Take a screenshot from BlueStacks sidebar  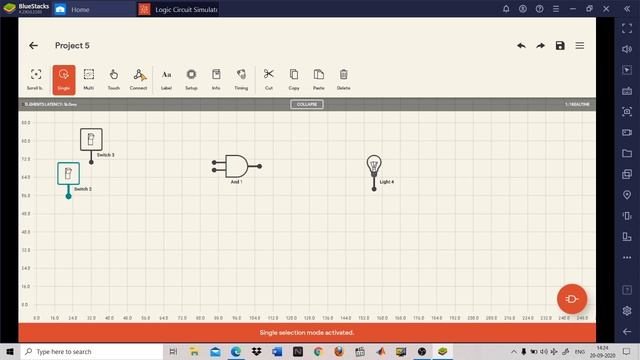(627, 111)
